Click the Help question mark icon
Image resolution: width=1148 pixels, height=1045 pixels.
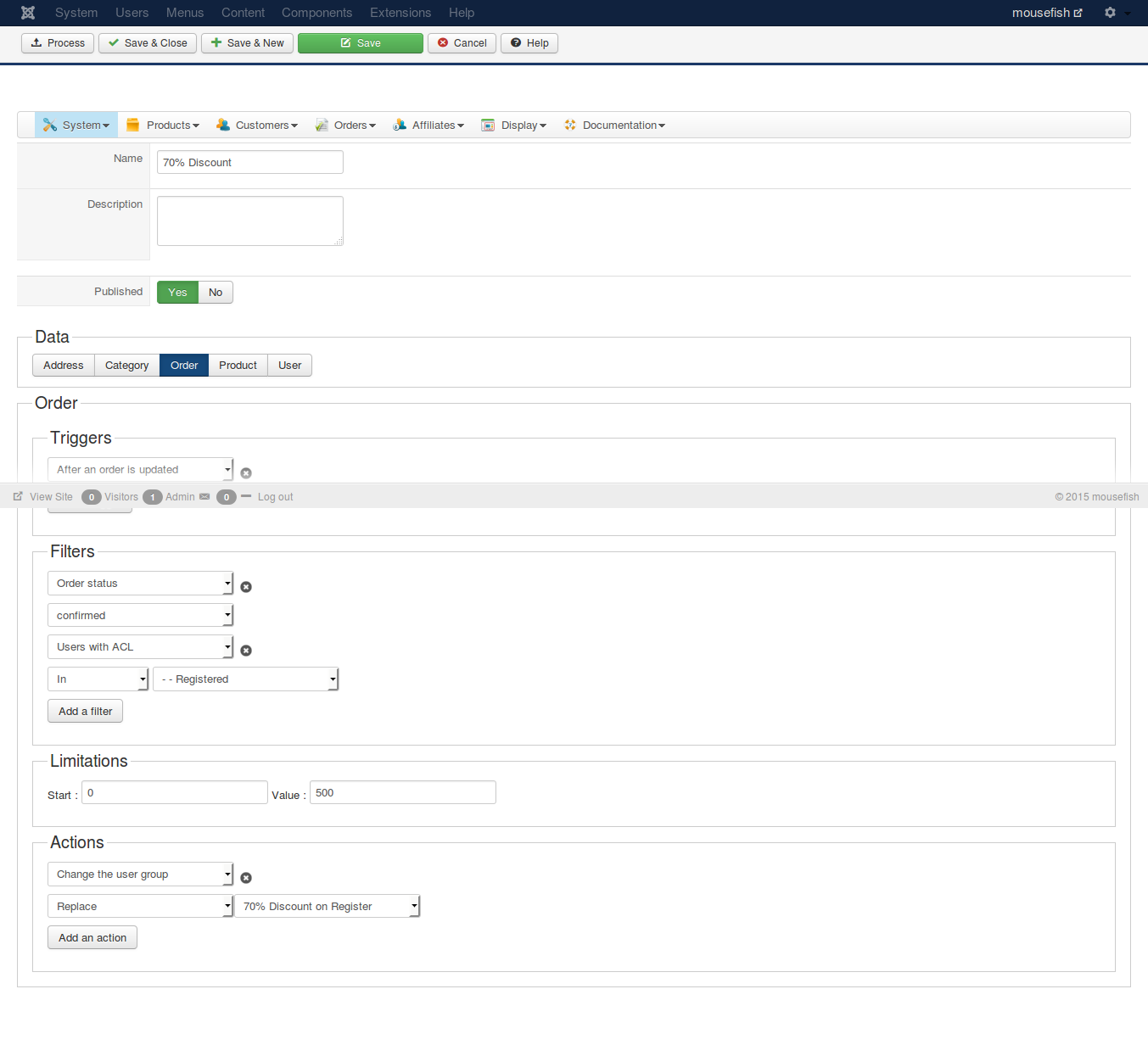516,42
